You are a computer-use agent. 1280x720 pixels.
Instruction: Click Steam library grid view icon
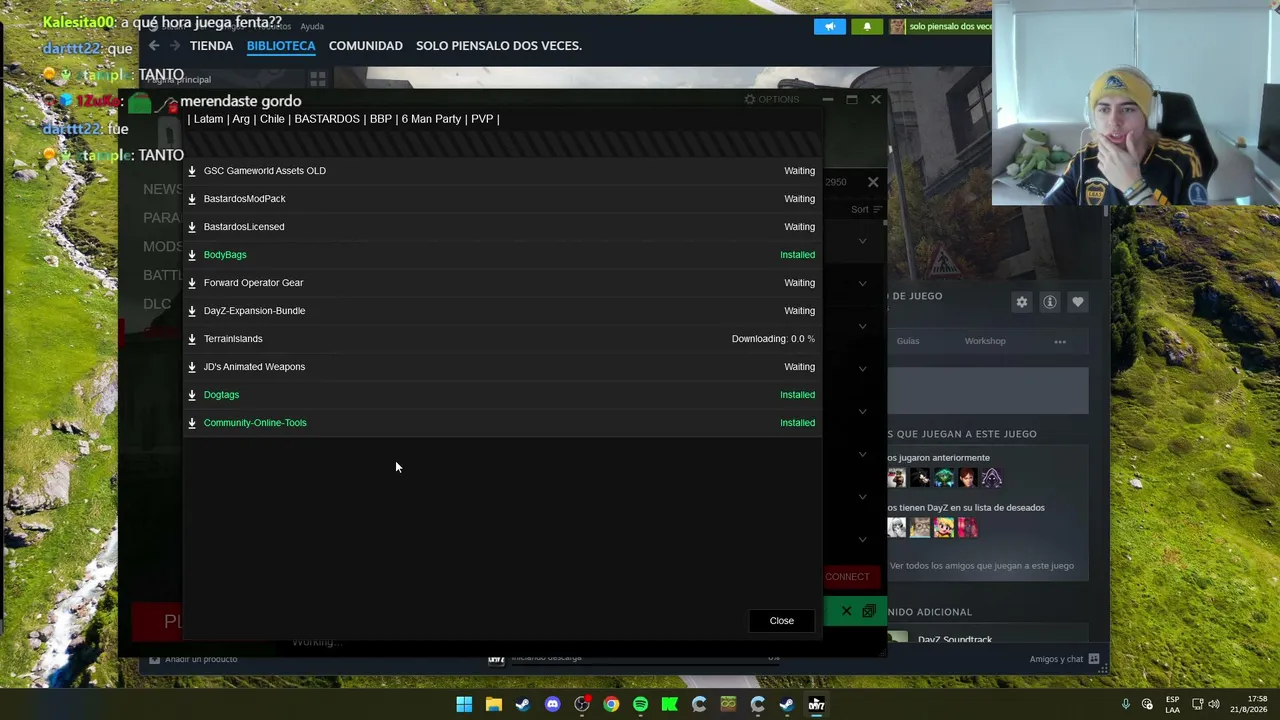click(318, 79)
